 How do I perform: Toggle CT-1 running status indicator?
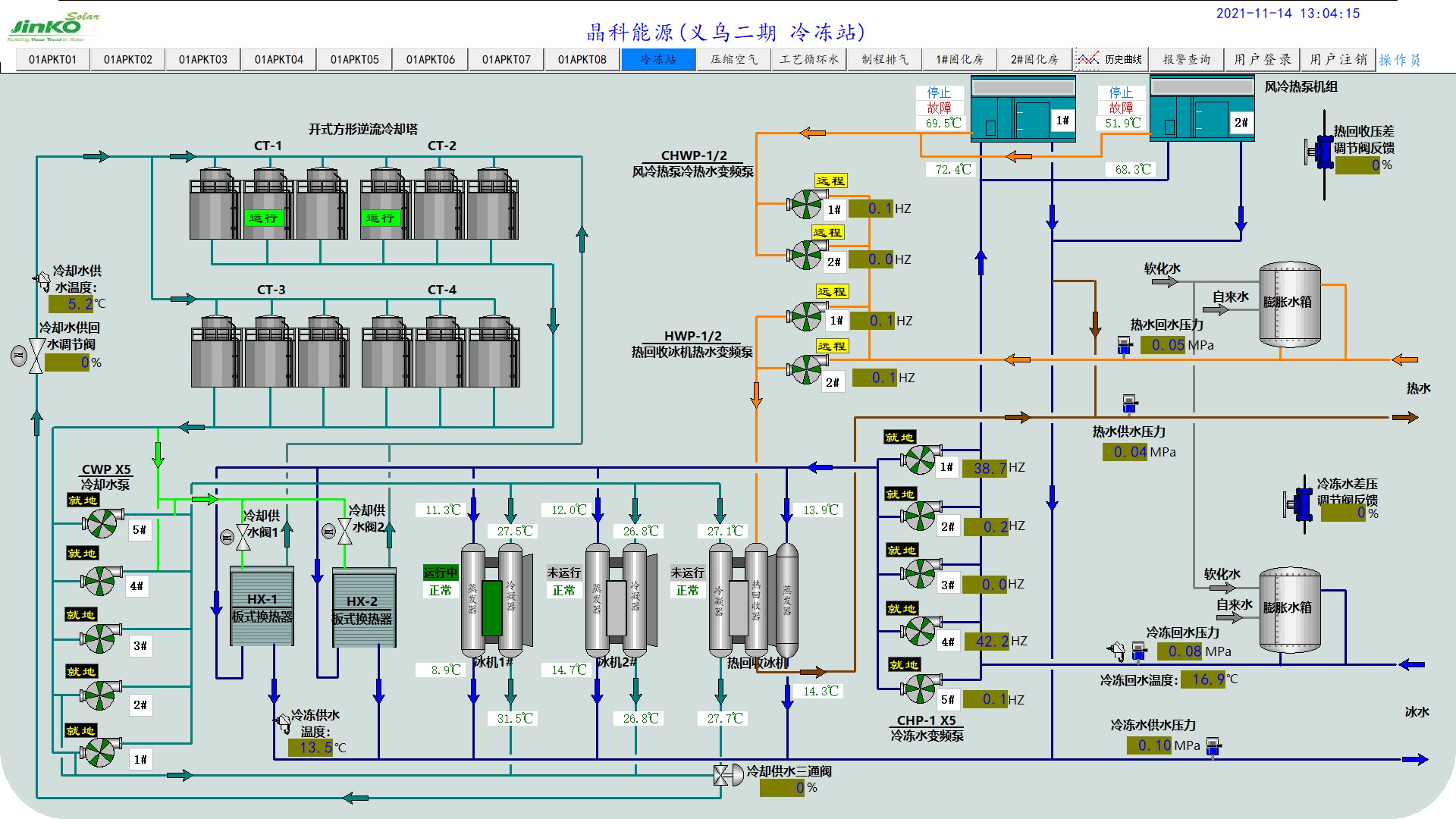point(263,218)
